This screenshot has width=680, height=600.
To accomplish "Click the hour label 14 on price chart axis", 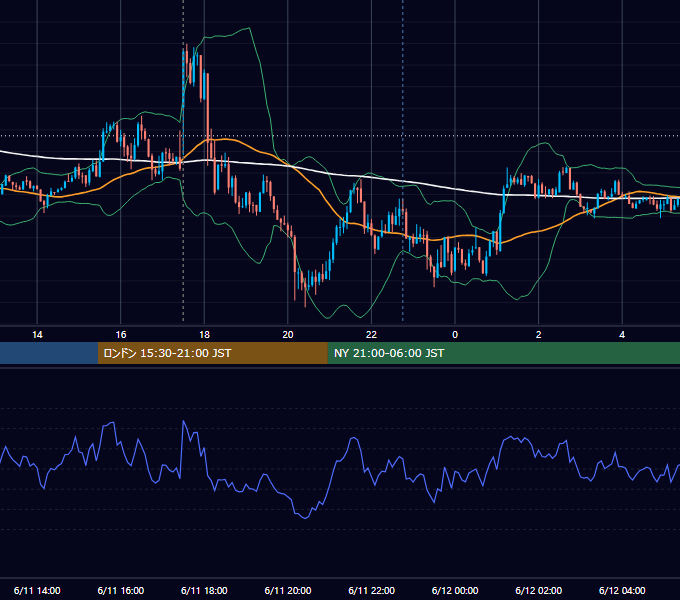I will (x=37, y=335).
